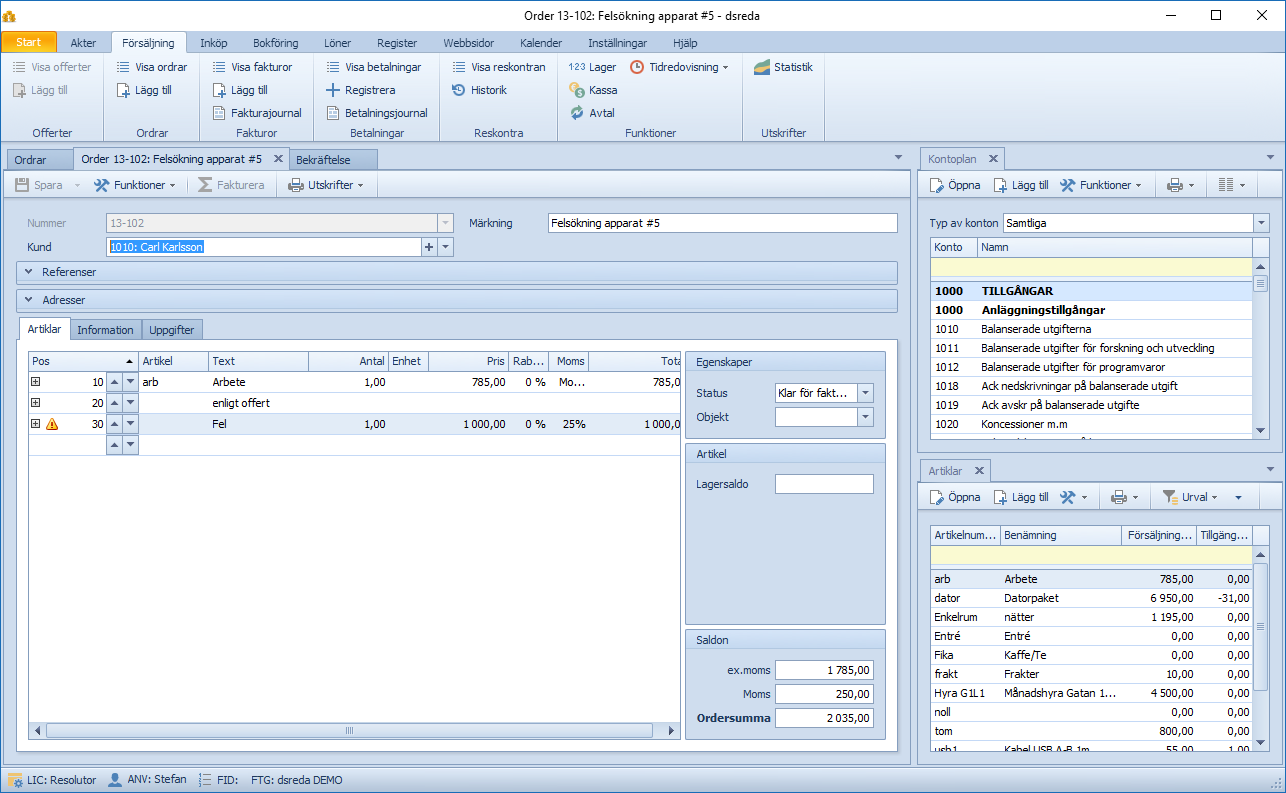This screenshot has height=793, width=1286.
Task: Open Tidredovisning dropdown menu
Action: coord(680,67)
